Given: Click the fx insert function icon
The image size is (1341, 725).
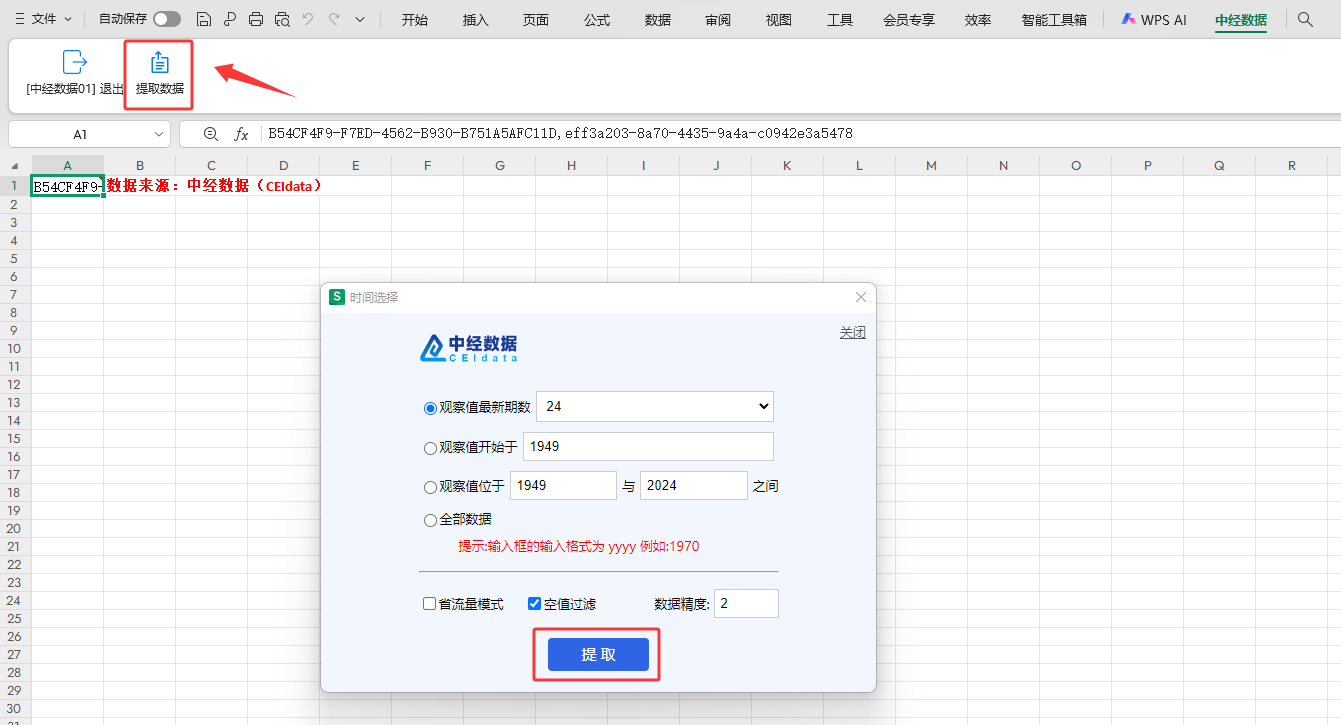Looking at the screenshot, I should coord(241,134).
